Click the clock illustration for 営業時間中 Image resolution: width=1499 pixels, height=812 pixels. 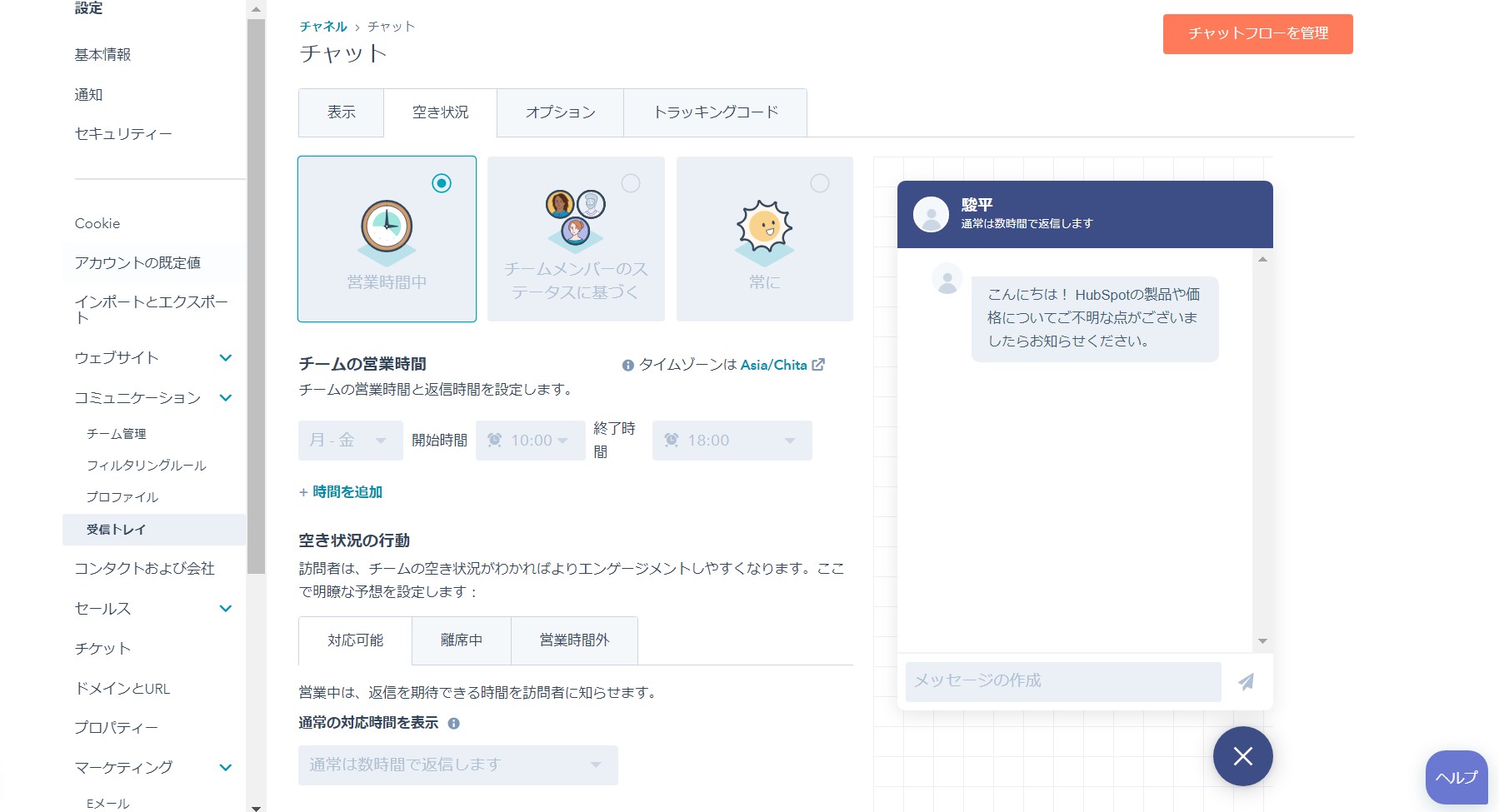[x=387, y=232]
